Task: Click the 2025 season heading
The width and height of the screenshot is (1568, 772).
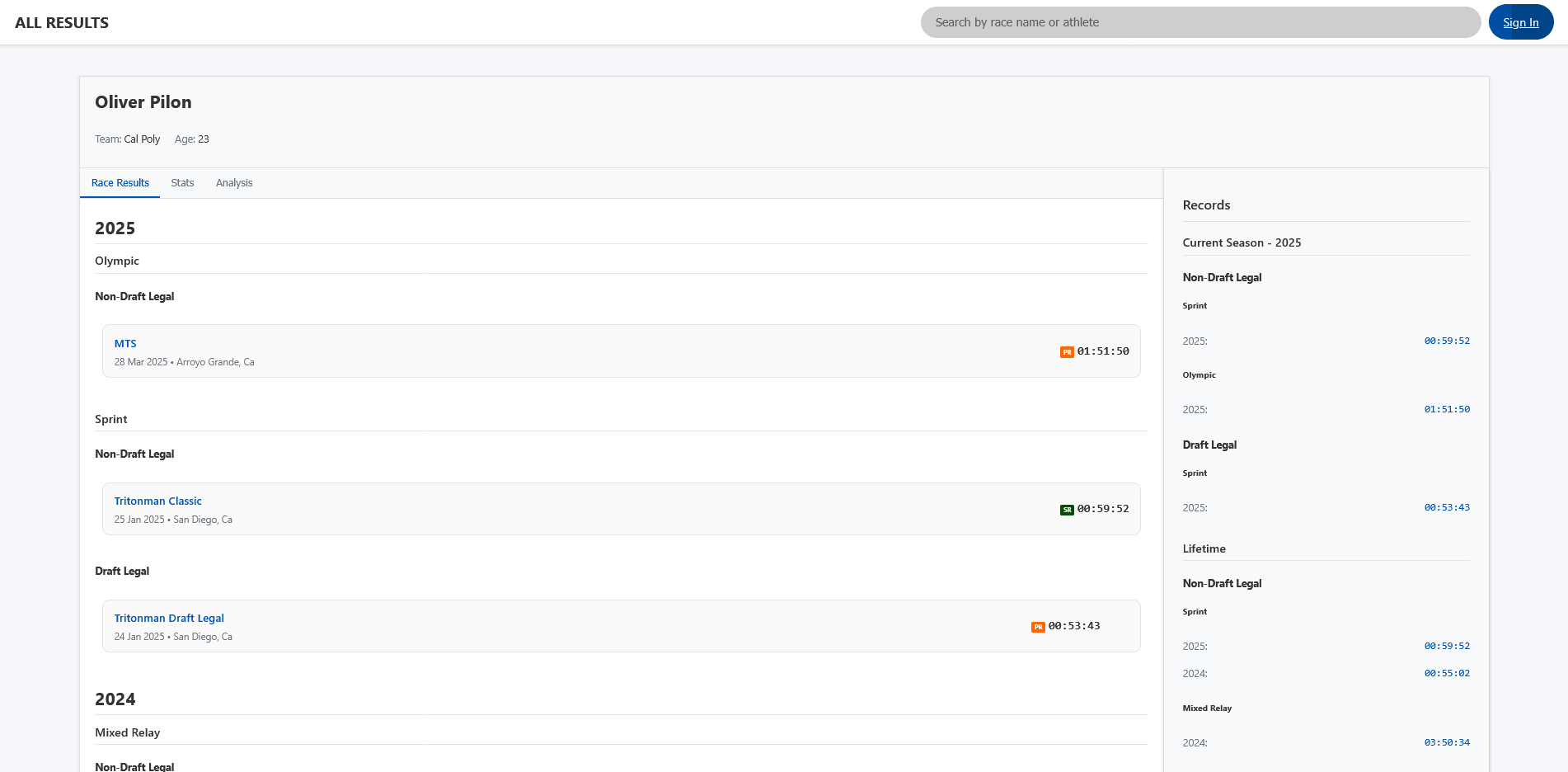Action: (x=115, y=228)
